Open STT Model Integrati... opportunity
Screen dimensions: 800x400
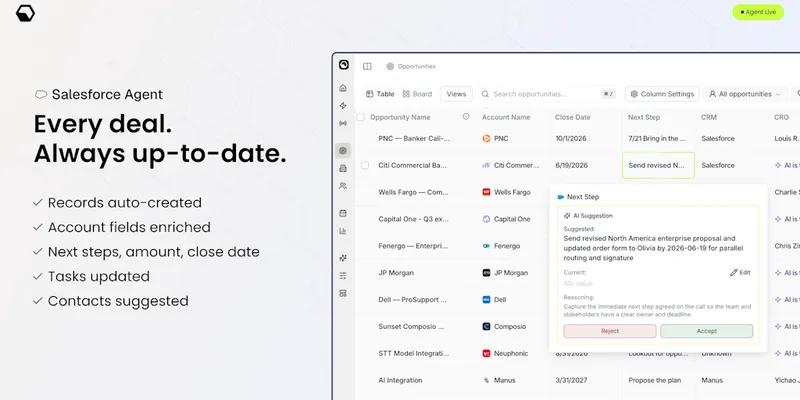[413, 353]
